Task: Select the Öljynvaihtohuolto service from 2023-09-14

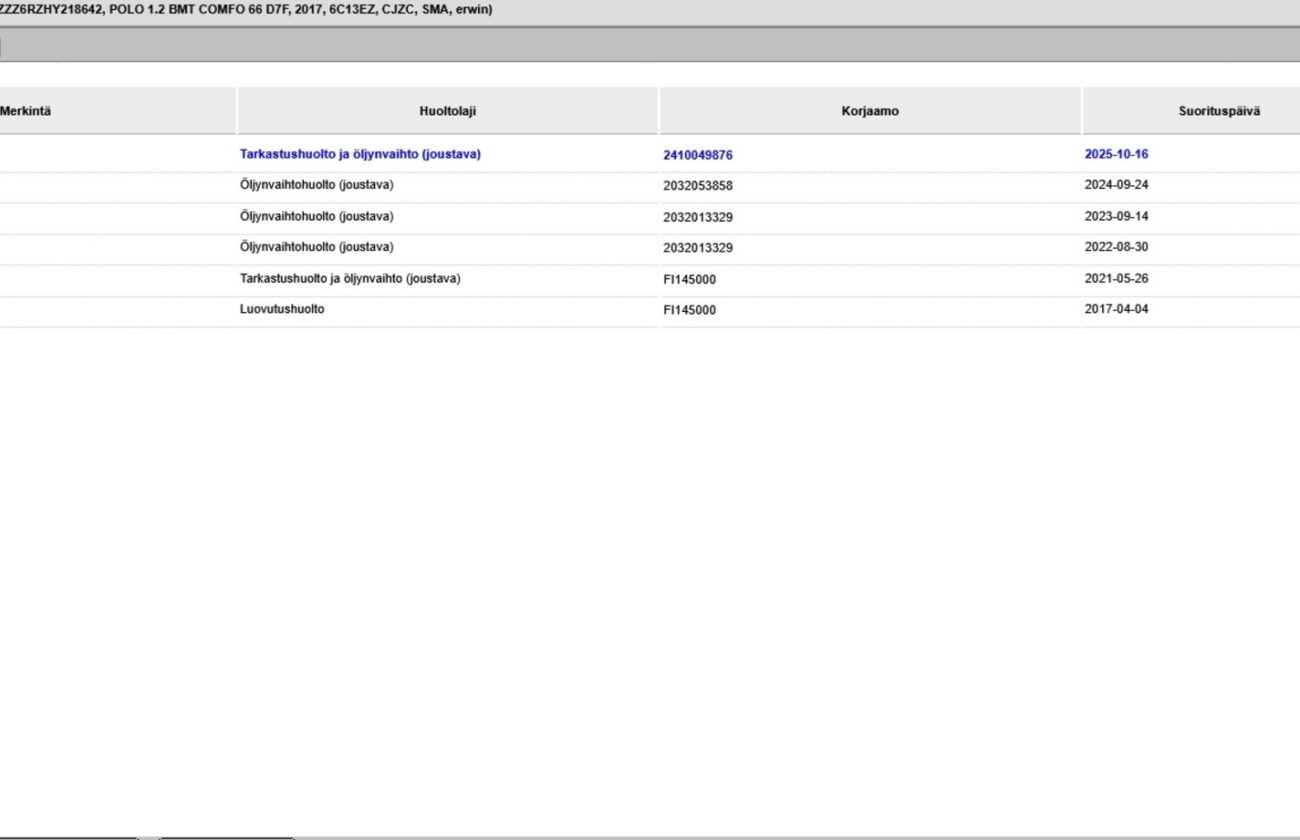Action: pos(317,216)
